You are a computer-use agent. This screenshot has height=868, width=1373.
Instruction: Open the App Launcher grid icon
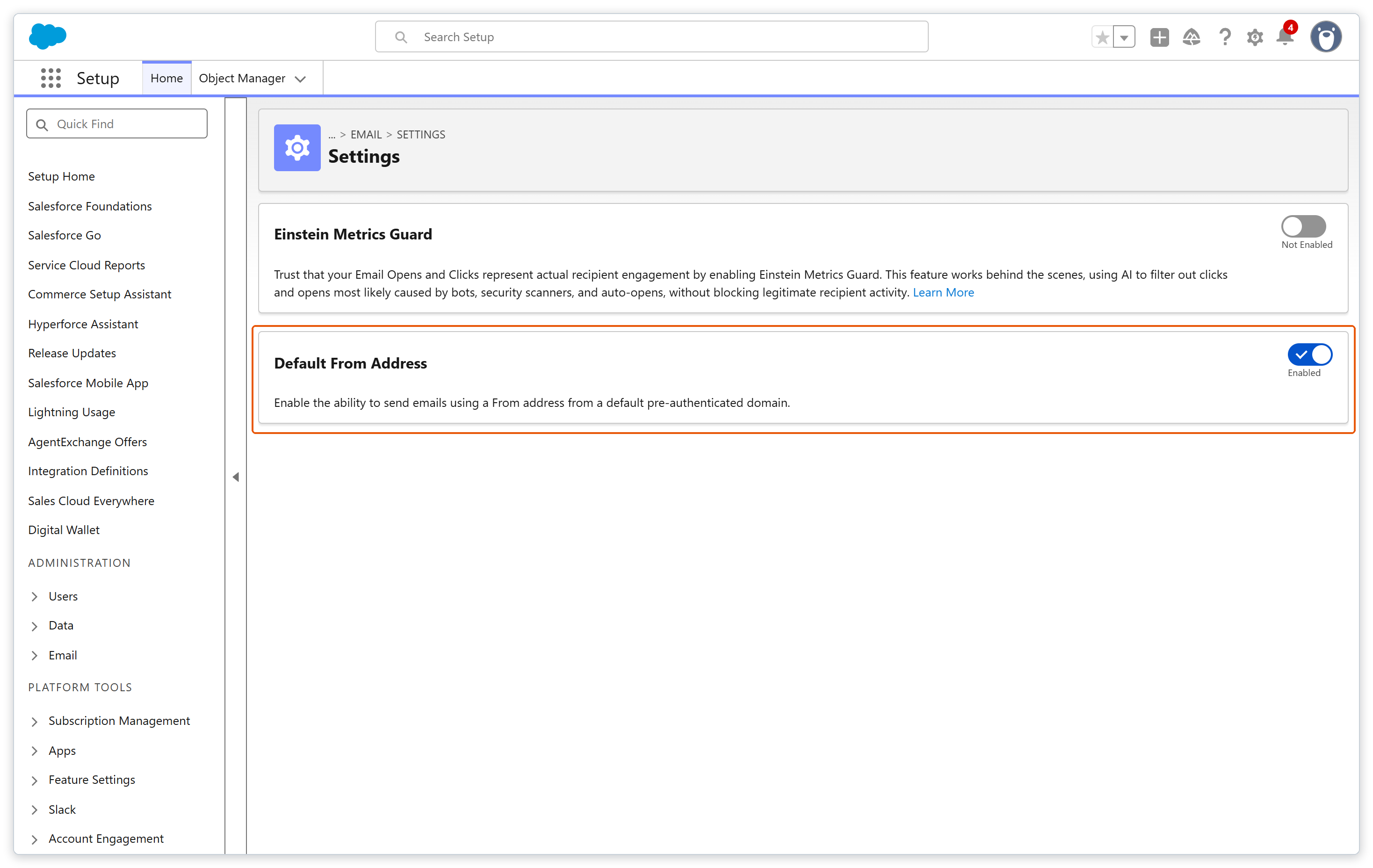click(x=51, y=78)
